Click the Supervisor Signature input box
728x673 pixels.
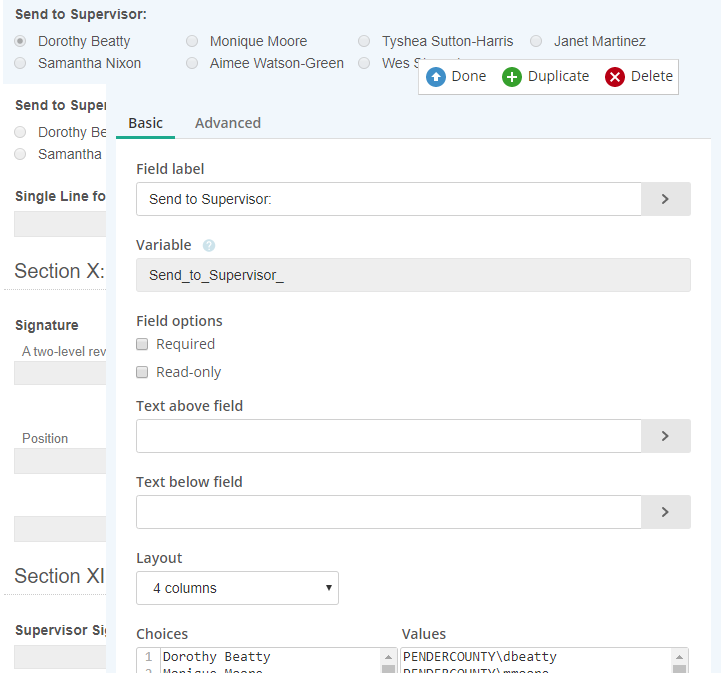click(60, 657)
